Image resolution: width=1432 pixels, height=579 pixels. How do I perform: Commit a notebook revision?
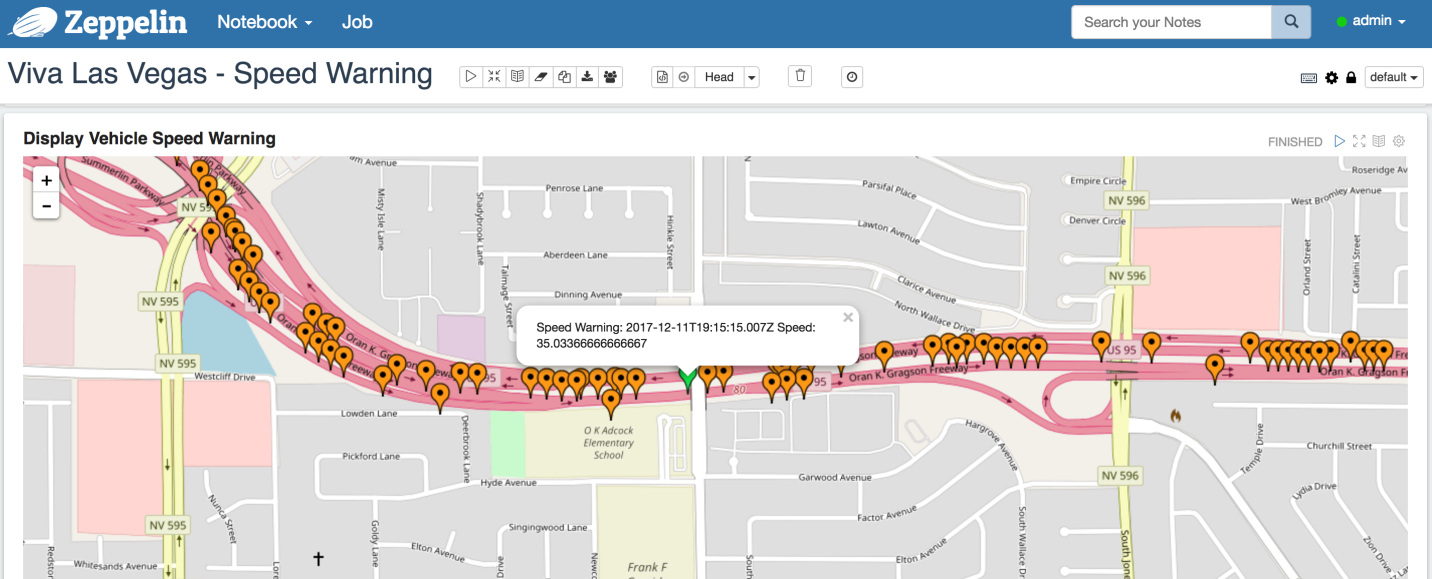point(661,76)
